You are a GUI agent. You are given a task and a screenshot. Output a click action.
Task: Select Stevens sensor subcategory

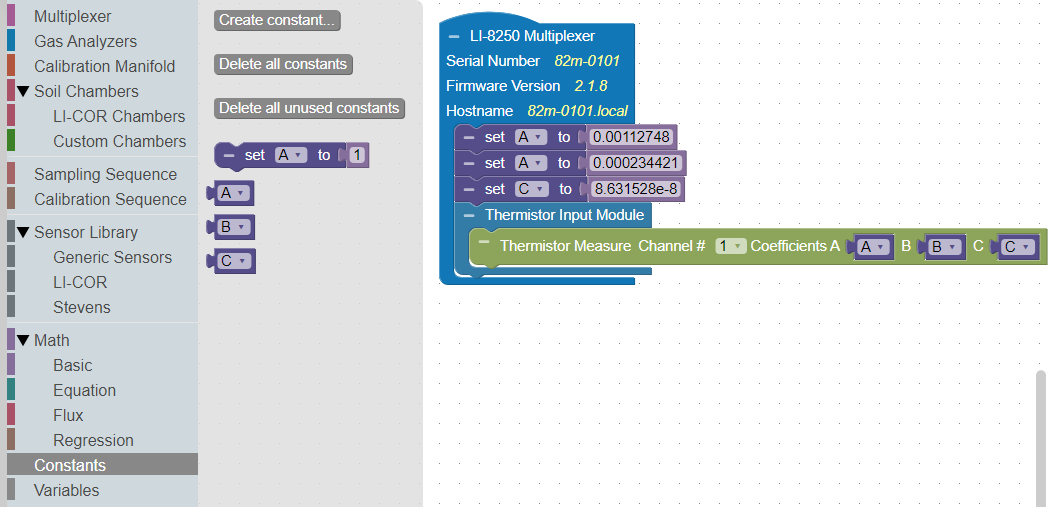(x=82, y=307)
